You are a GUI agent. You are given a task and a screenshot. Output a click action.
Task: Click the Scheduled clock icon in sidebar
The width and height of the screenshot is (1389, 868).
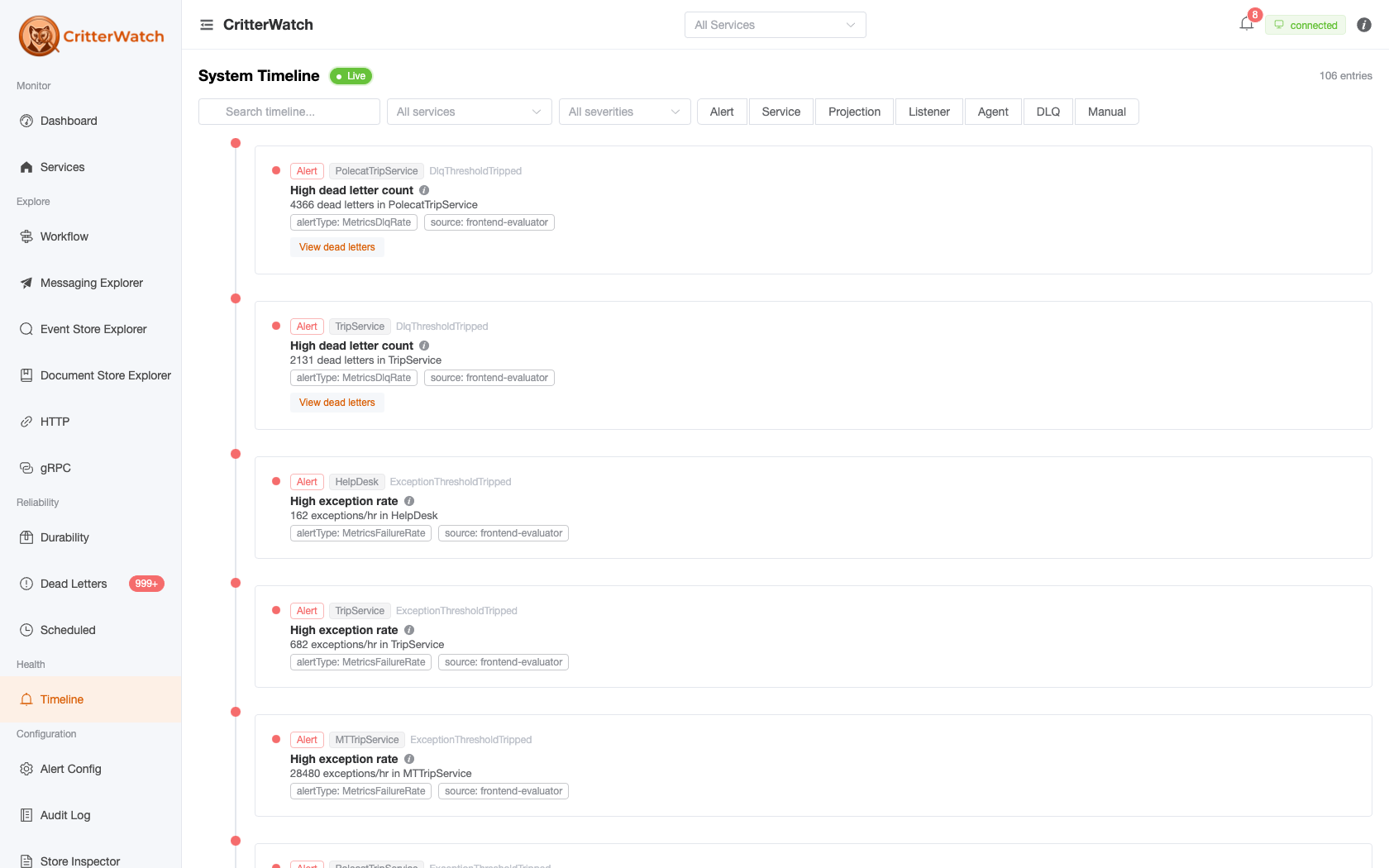[x=26, y=630]
